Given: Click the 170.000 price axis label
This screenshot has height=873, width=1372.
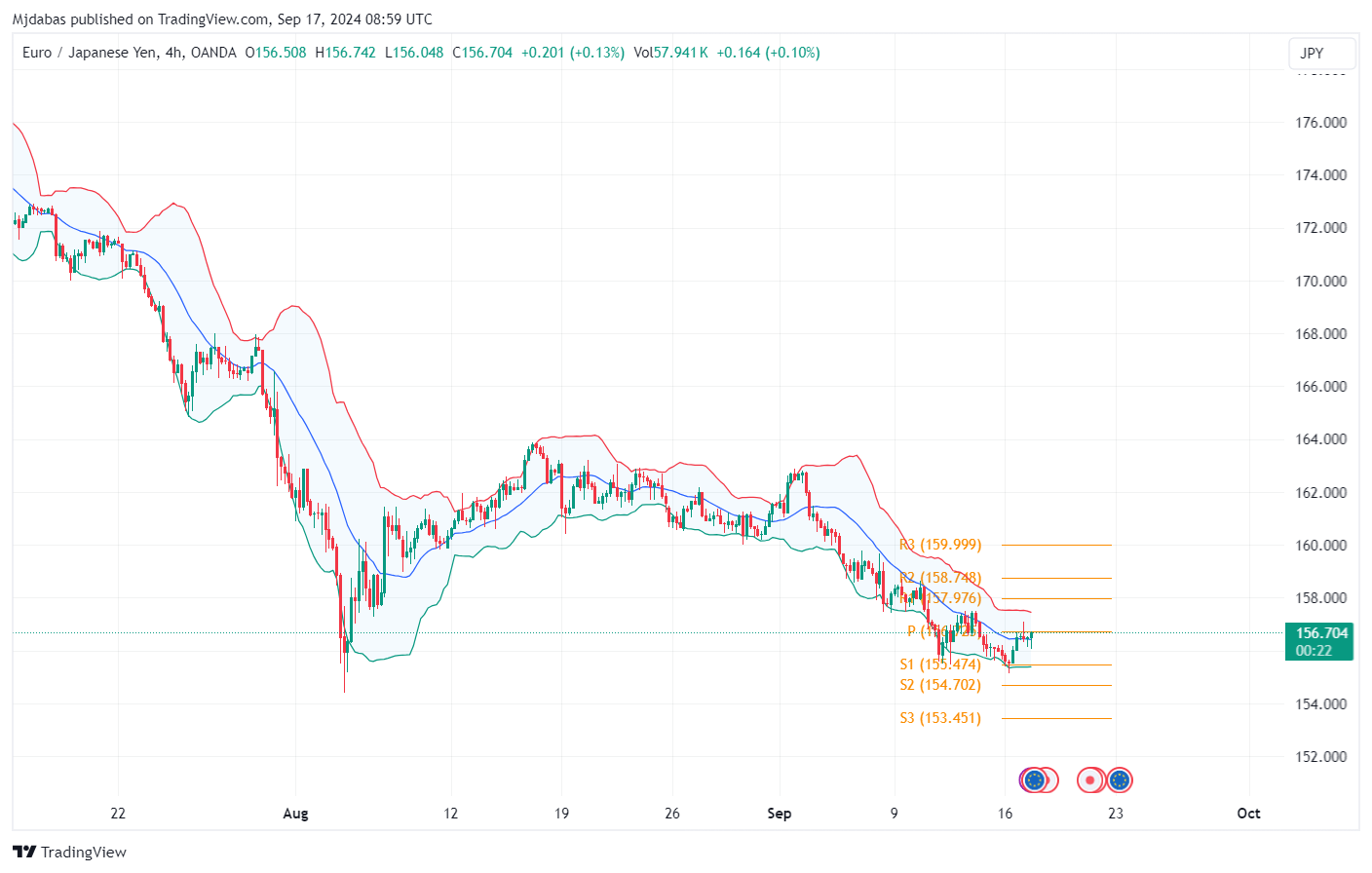Looking at the screenshot, I should [x=1321, y=282].
